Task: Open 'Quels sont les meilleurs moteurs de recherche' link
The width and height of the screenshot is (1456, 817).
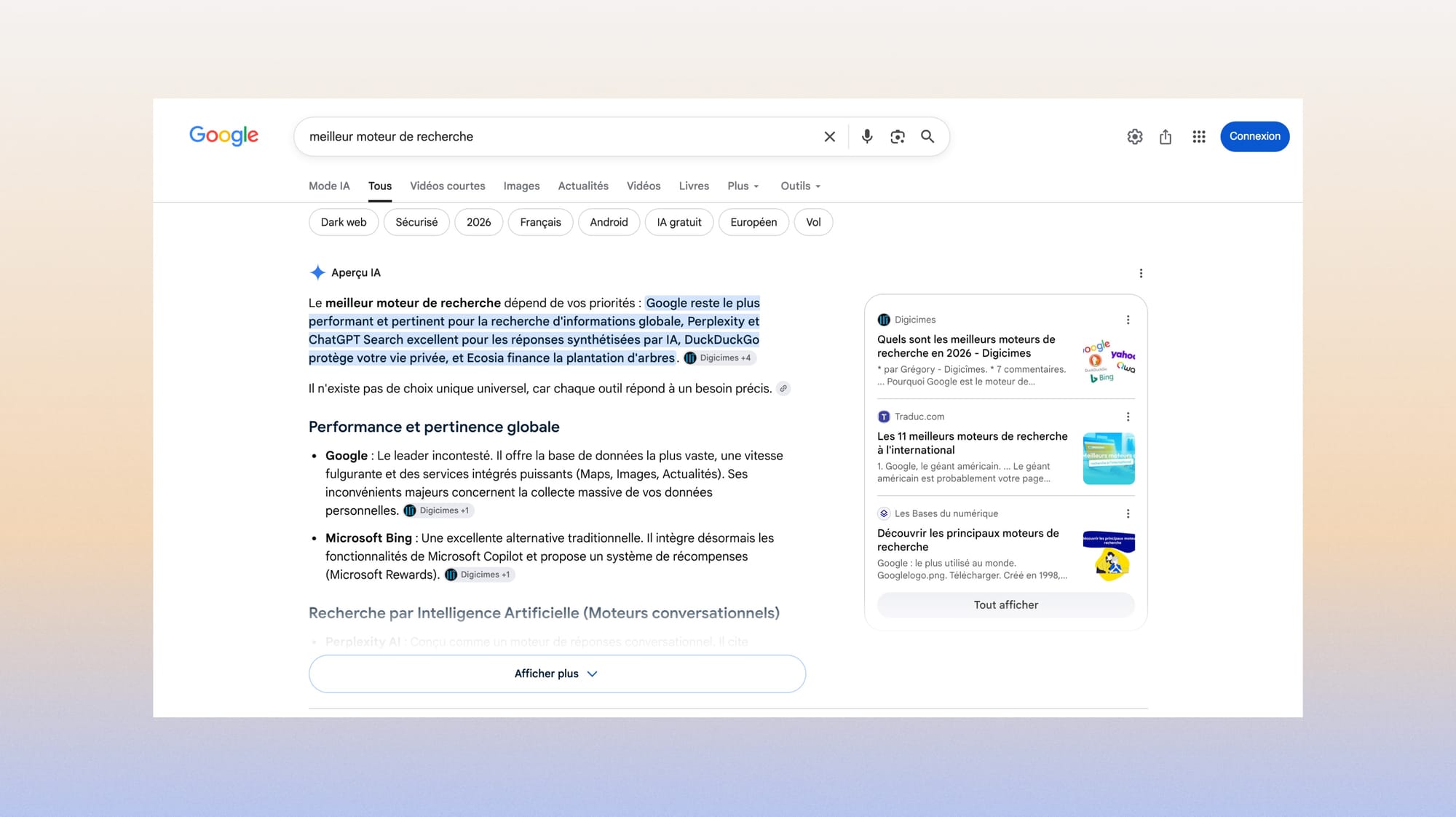Action: [x=966, y=347]
